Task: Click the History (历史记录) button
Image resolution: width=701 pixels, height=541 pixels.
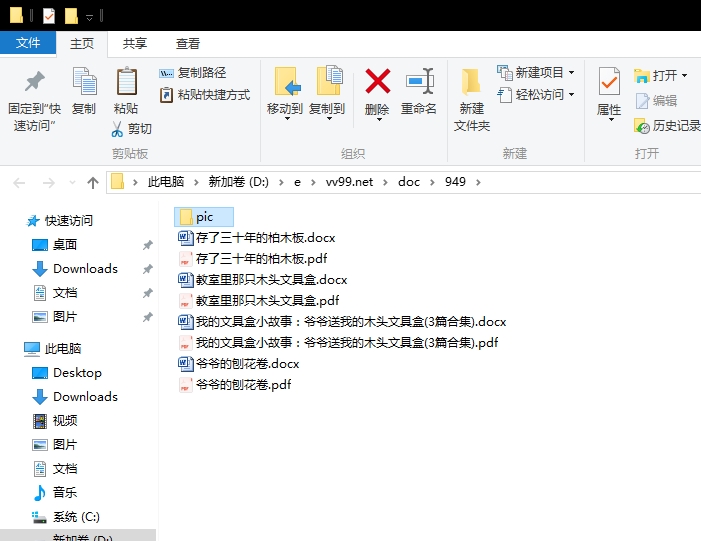Action: tap(667, 126)
